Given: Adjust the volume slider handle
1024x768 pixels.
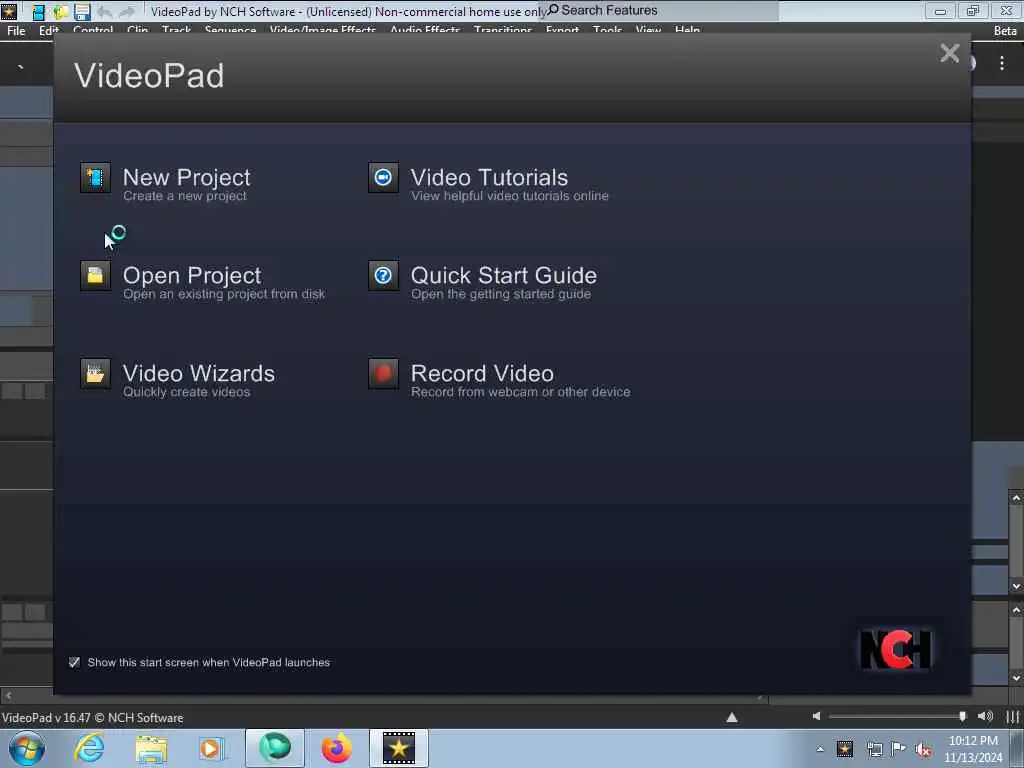Looking at the screenshot, I should (x=963, y=716).
